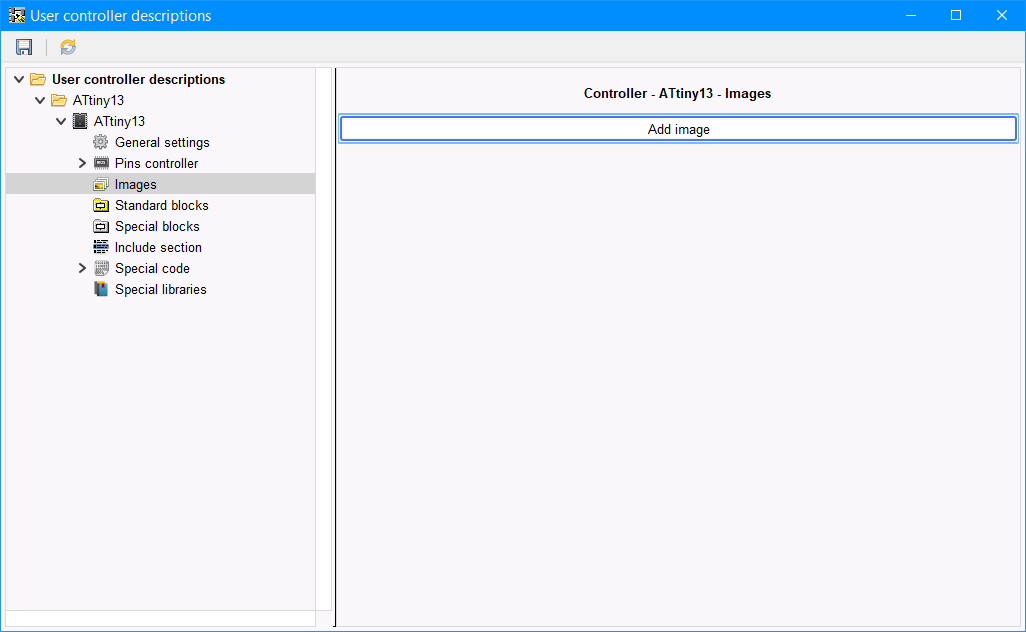Viewport: 1026px width, 632px height.
Task: Click the Special blocks folder icon
Action: 101,226
